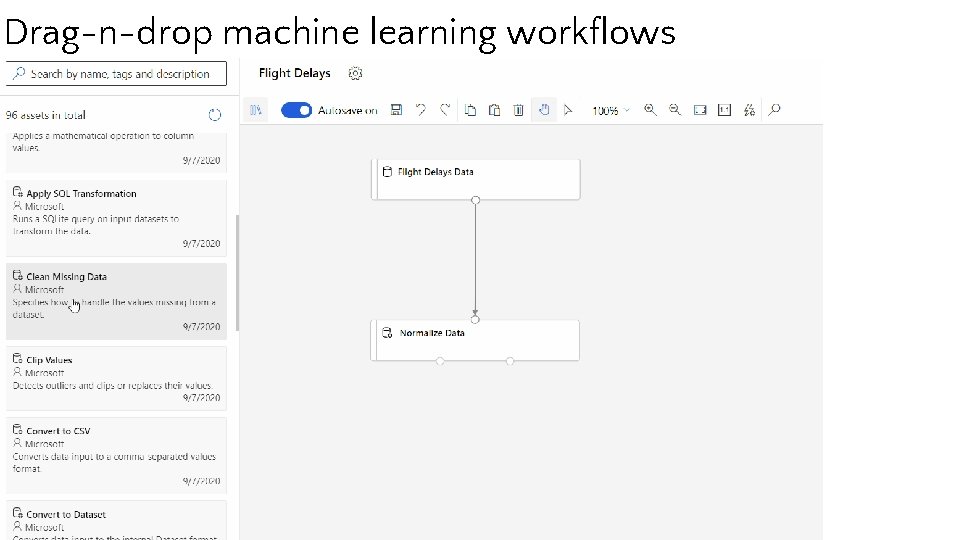
Task: Select the pointer selection tool
Action: [x=568, y=110]
